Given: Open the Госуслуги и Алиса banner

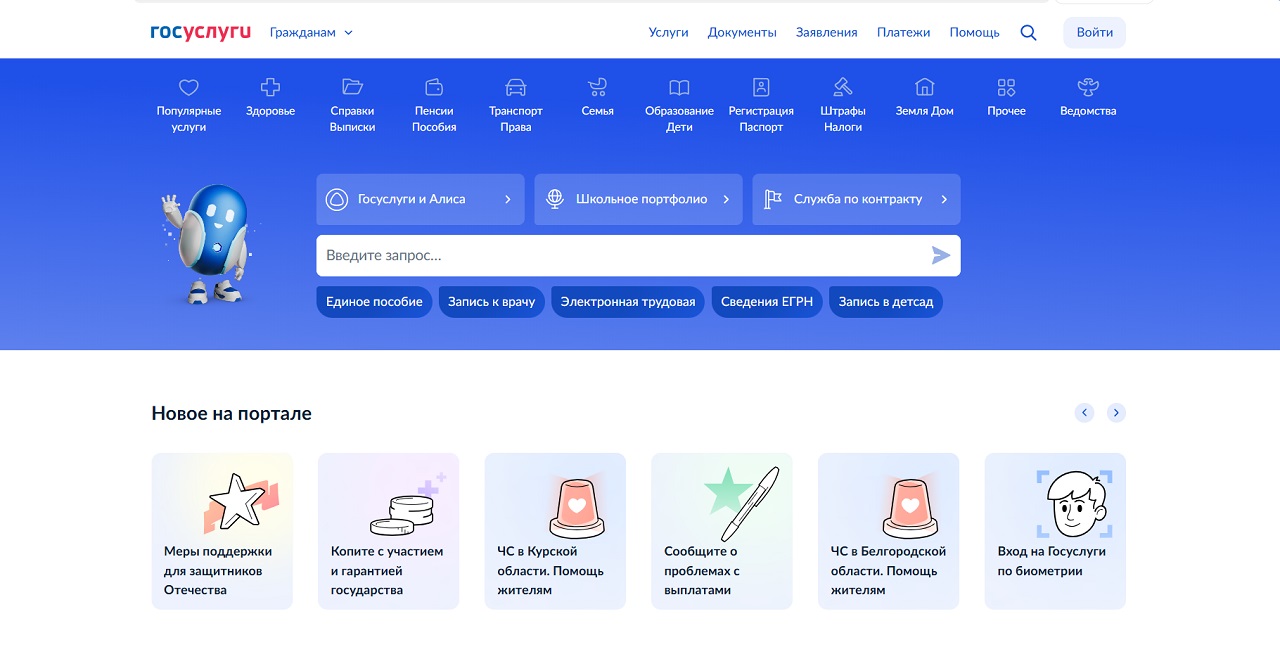Looking at the screenshot, I should point(420,199).
